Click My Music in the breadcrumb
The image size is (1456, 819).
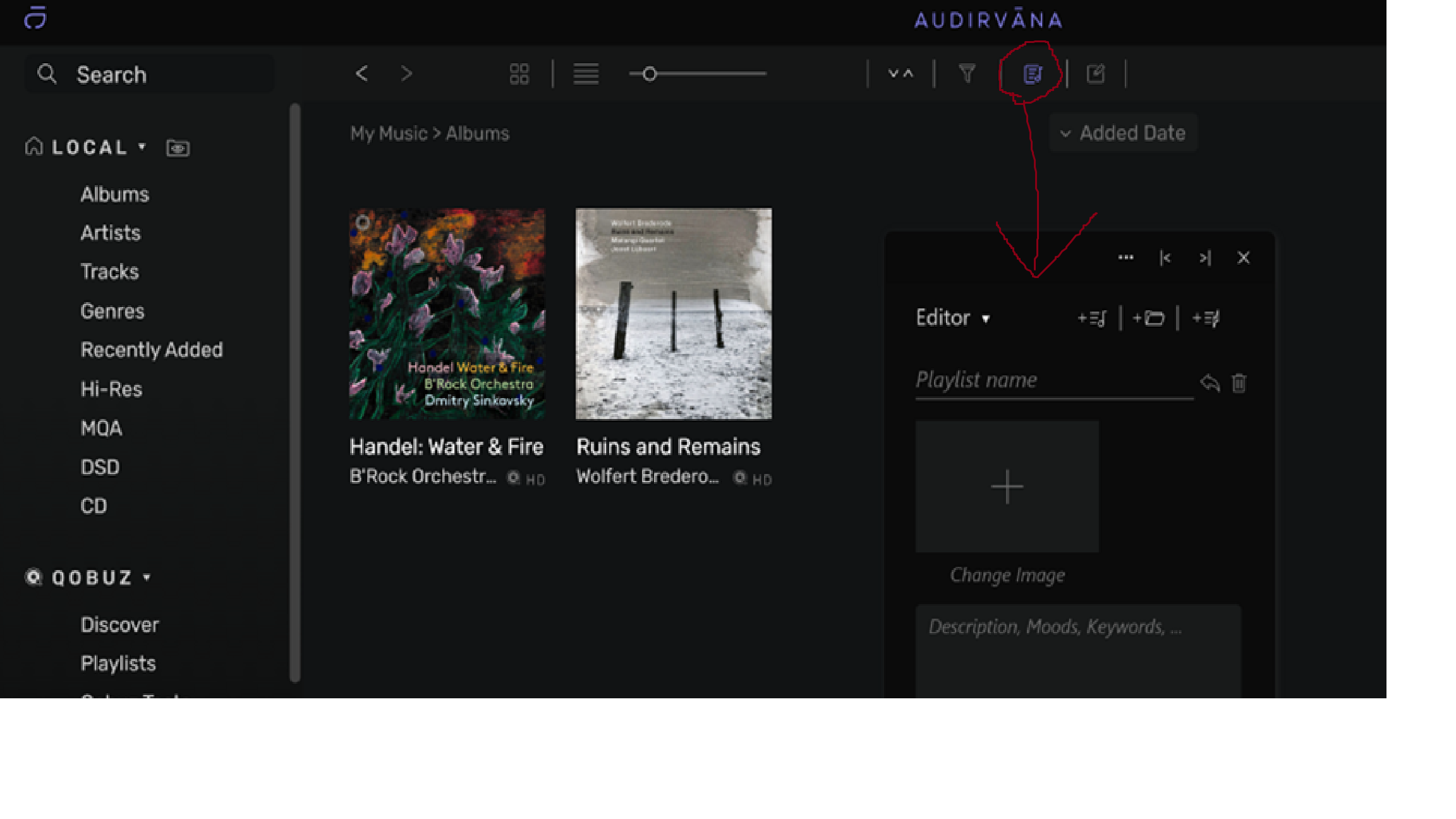tap(389, 133)
